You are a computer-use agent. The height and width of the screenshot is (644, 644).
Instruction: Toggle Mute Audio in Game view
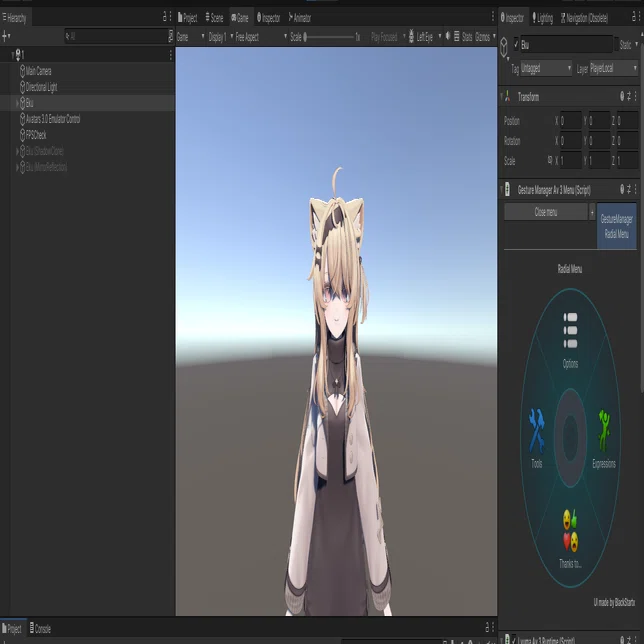(448, 36)
